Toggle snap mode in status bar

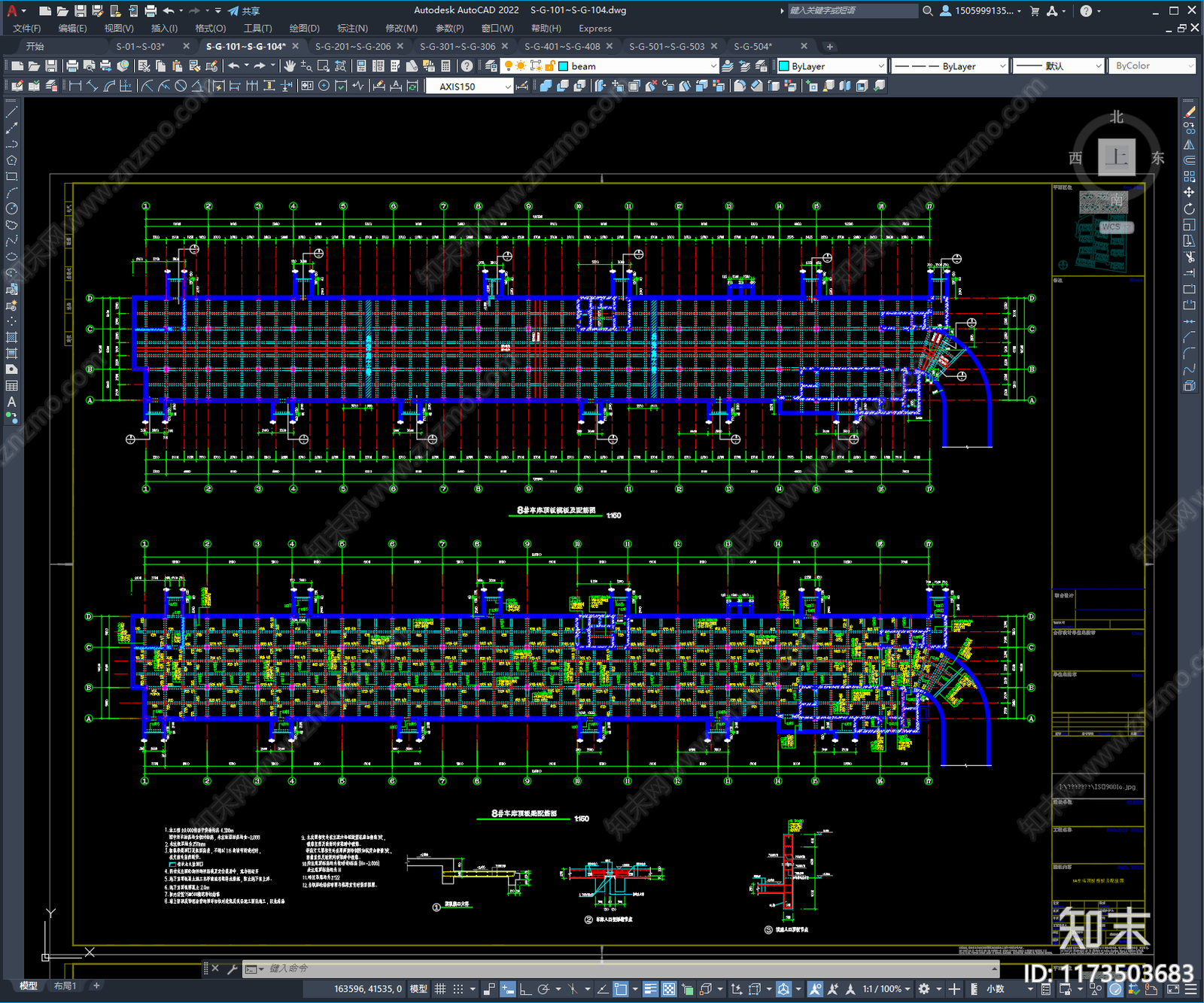(458, 989)
